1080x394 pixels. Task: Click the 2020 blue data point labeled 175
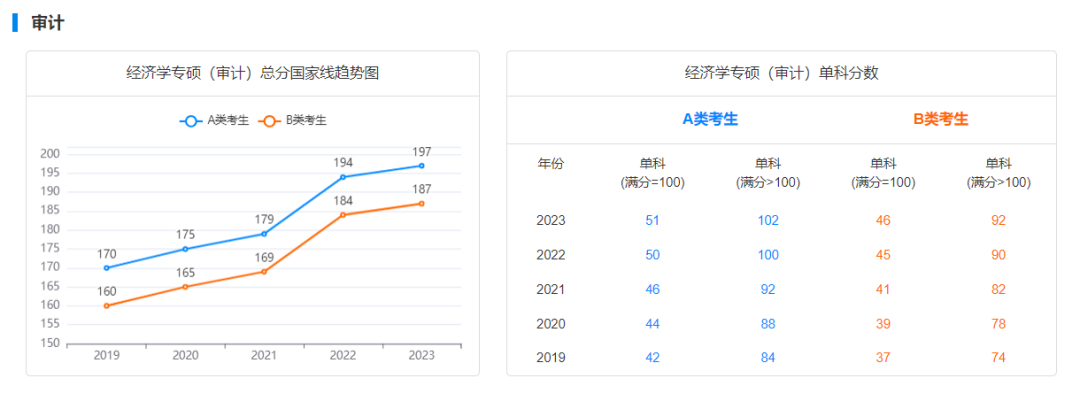[x=185, y=249]
